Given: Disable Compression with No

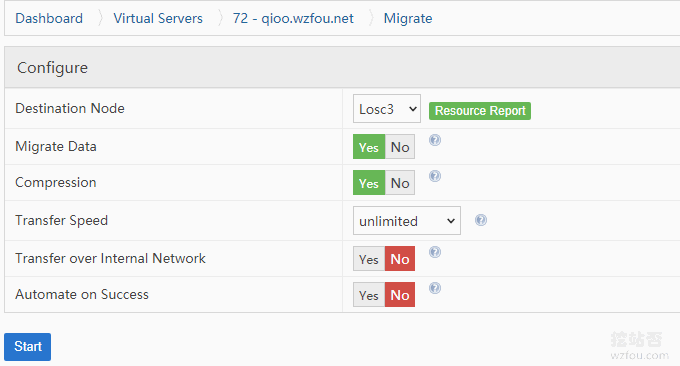Looking at the screenshot, I should click(400, 183).
